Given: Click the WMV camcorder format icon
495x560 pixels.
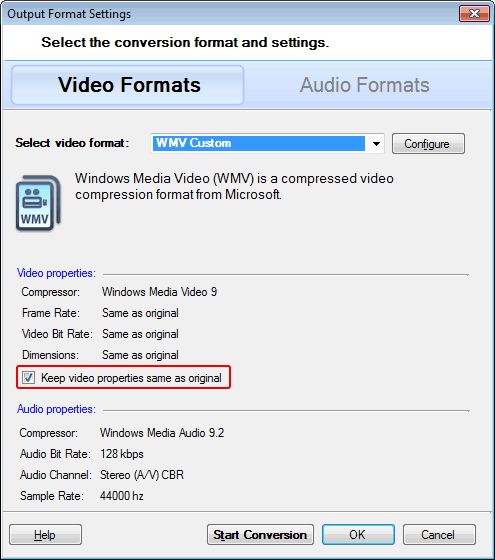Looking at the screenshot, I should 38,203.
